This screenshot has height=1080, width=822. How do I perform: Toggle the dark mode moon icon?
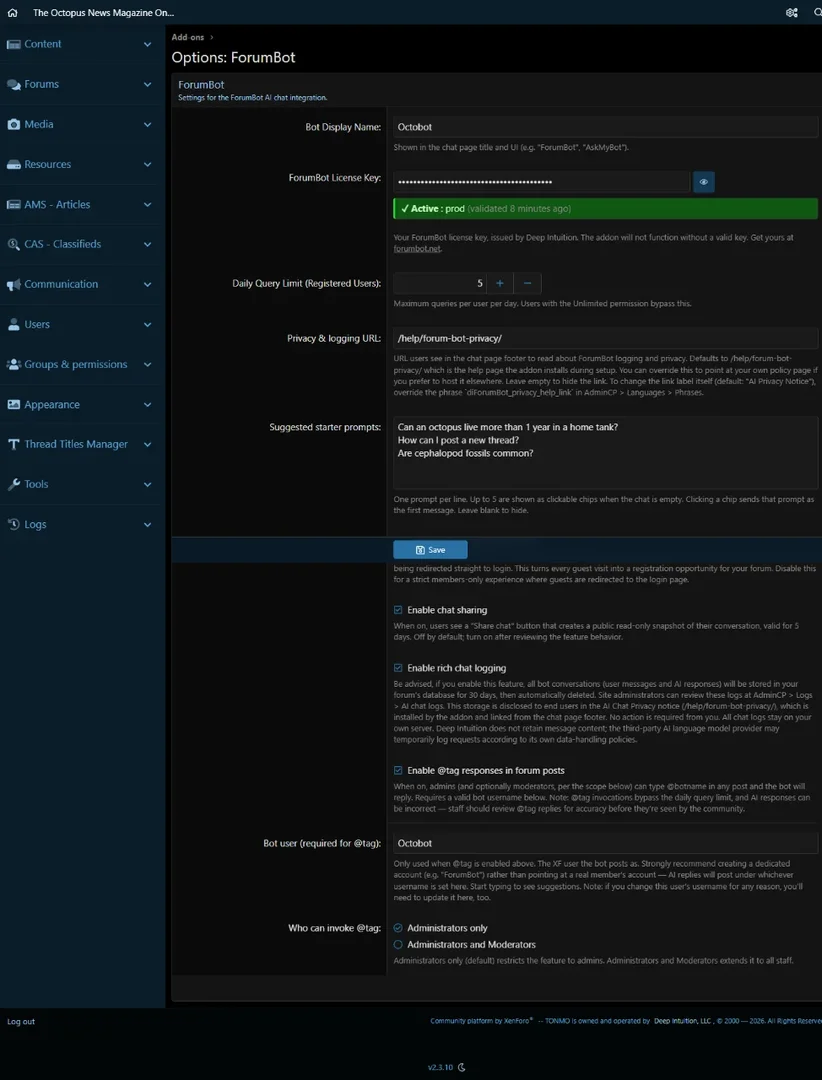point(462,1068)
